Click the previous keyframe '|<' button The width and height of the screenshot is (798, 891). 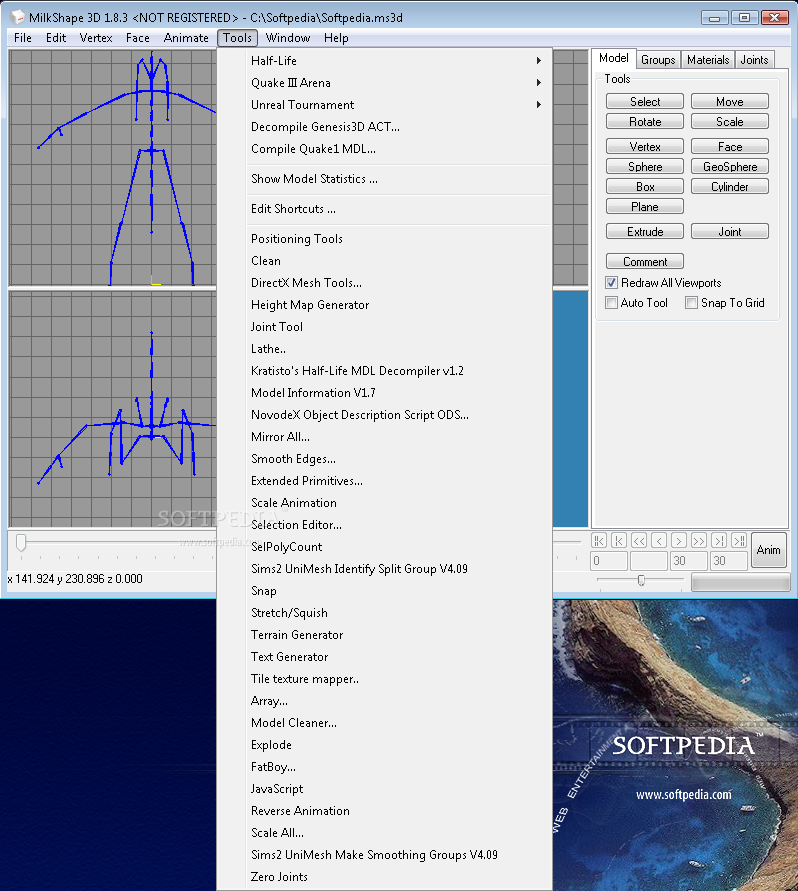coord(619,540)
